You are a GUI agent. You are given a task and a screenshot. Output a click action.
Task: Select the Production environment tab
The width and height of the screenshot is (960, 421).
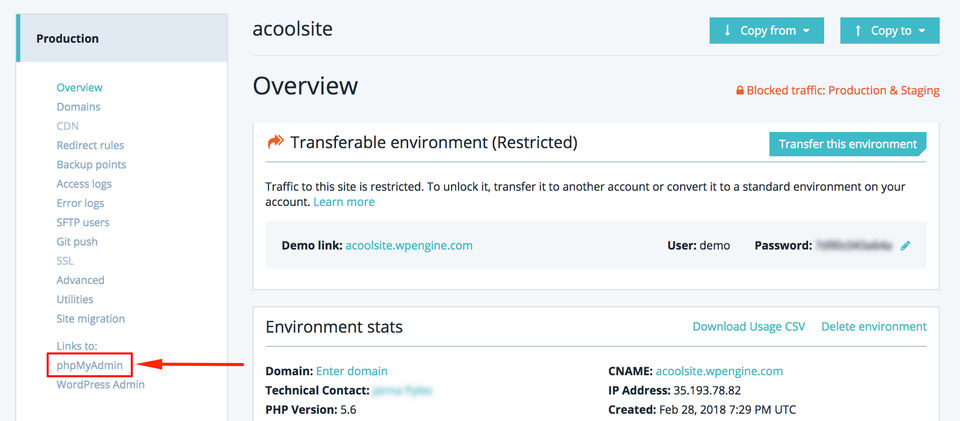click(122, 39)
